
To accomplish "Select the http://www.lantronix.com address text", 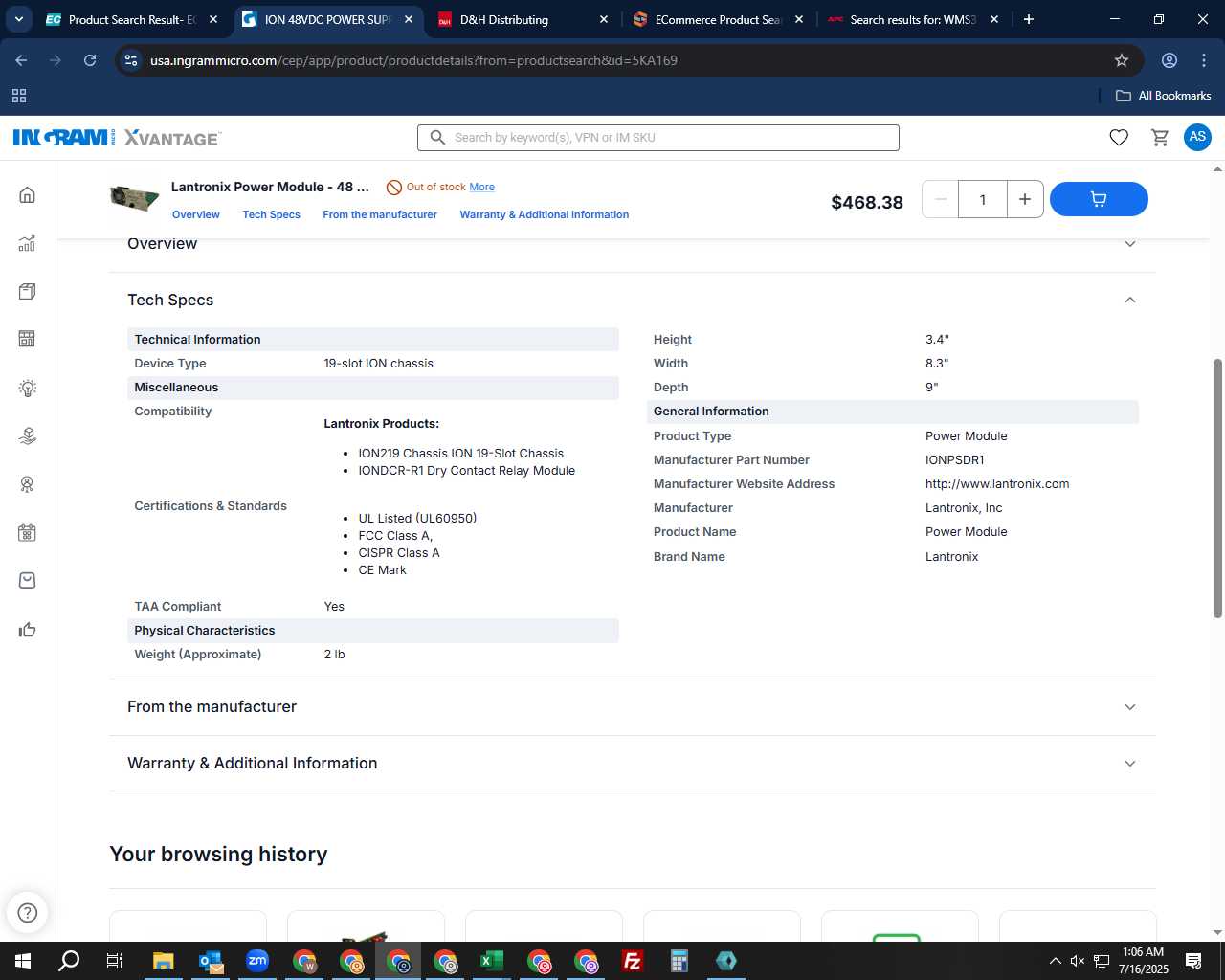I will pos(997,484).
